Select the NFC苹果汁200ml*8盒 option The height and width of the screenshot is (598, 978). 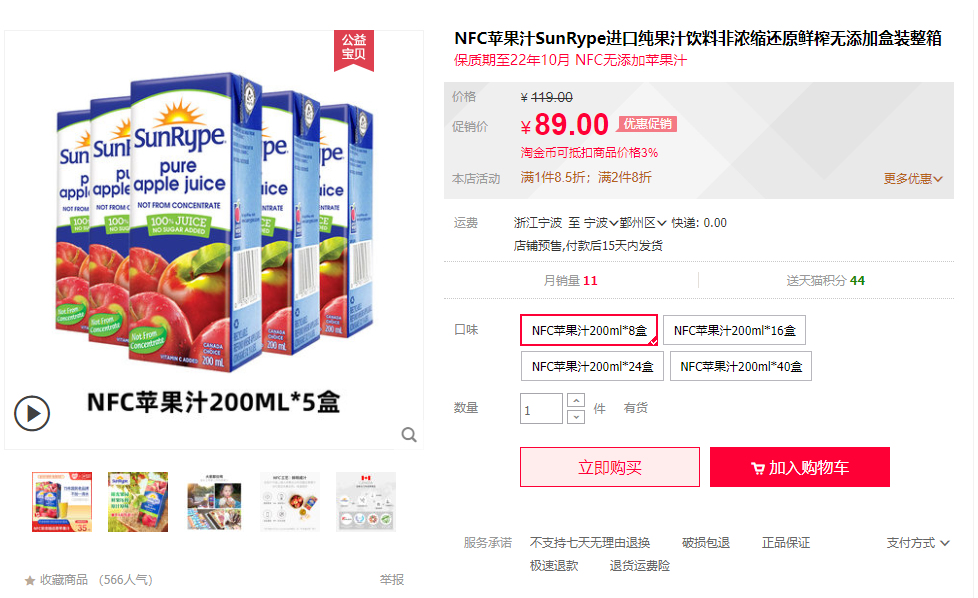coord(589,330)
